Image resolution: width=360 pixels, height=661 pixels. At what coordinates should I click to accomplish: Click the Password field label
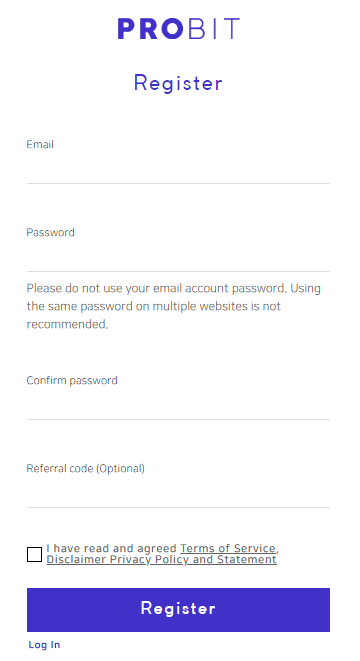click(x=51, y=232)
